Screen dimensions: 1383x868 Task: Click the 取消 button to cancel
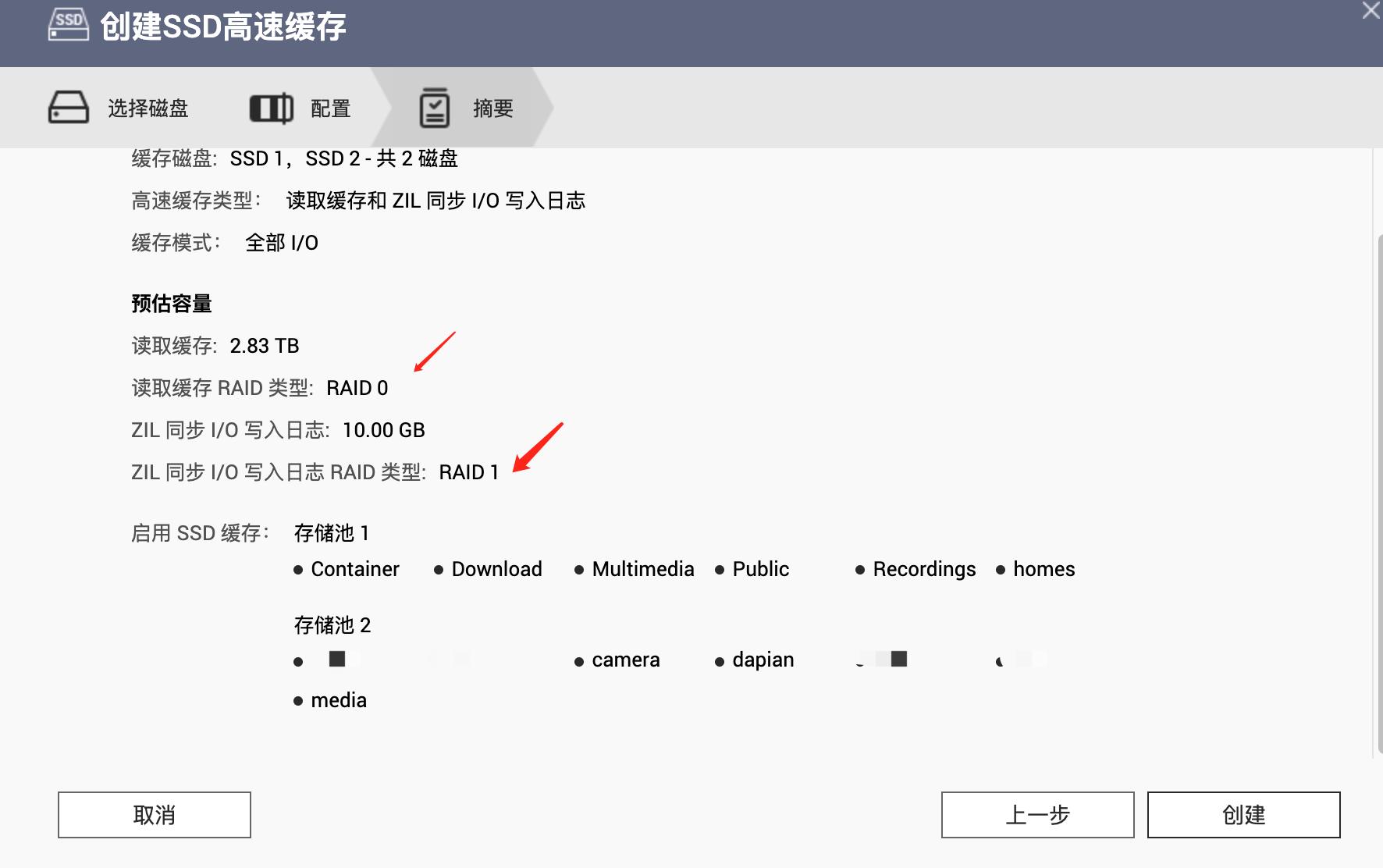153,814
